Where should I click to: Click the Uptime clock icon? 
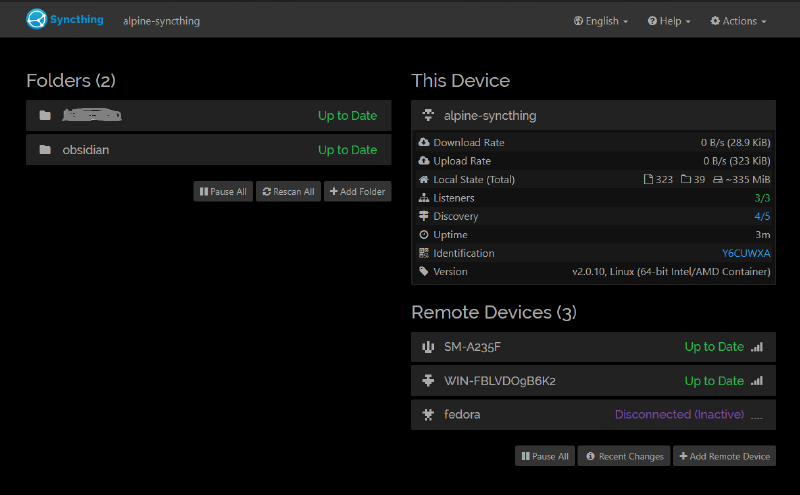[x=424, y=234]
